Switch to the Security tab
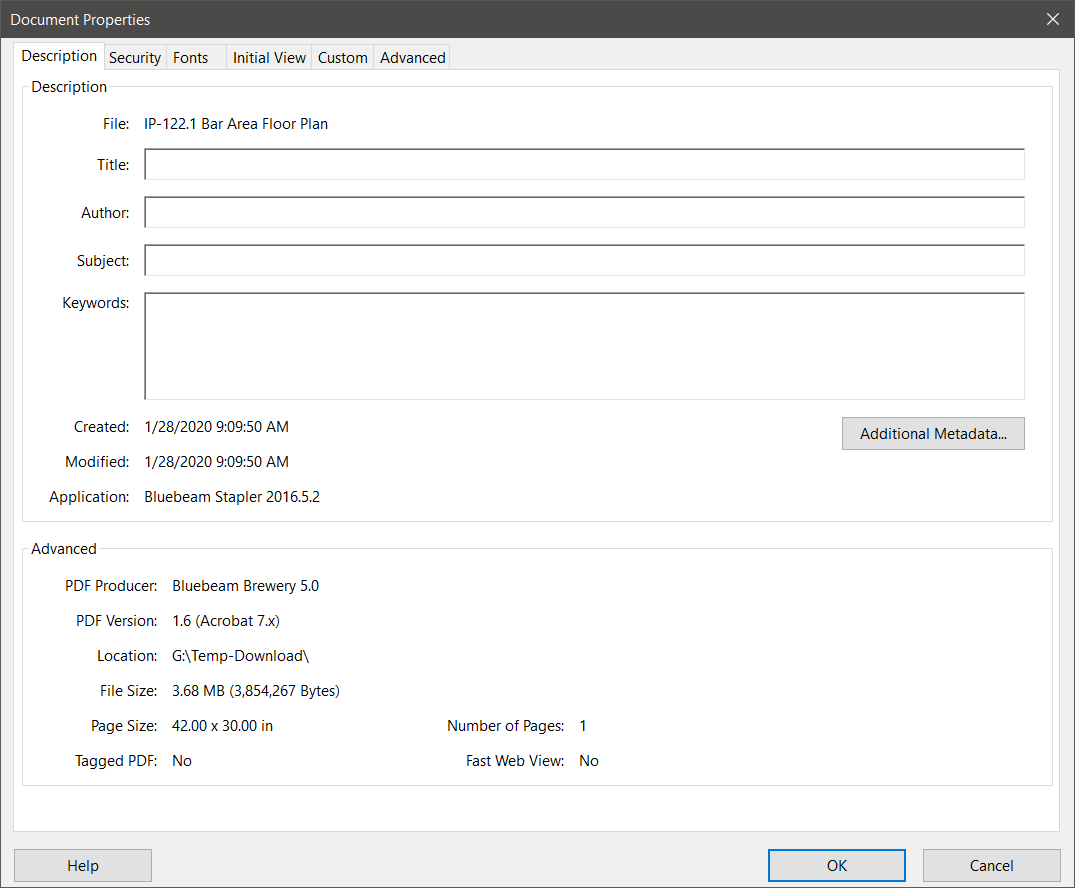 134,57
